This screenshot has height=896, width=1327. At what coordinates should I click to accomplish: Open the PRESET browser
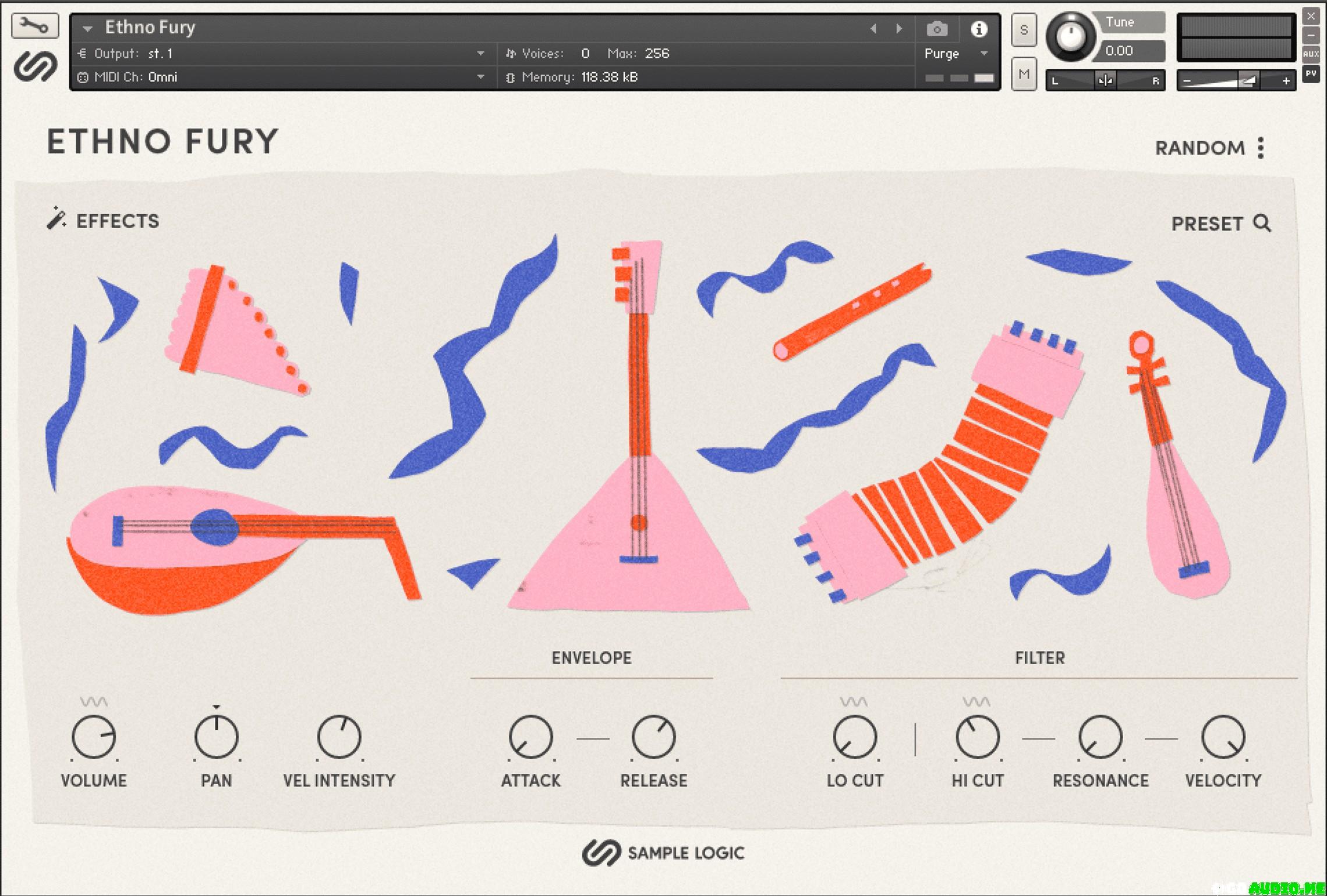pyautogui.click(x=1207, y=224)
